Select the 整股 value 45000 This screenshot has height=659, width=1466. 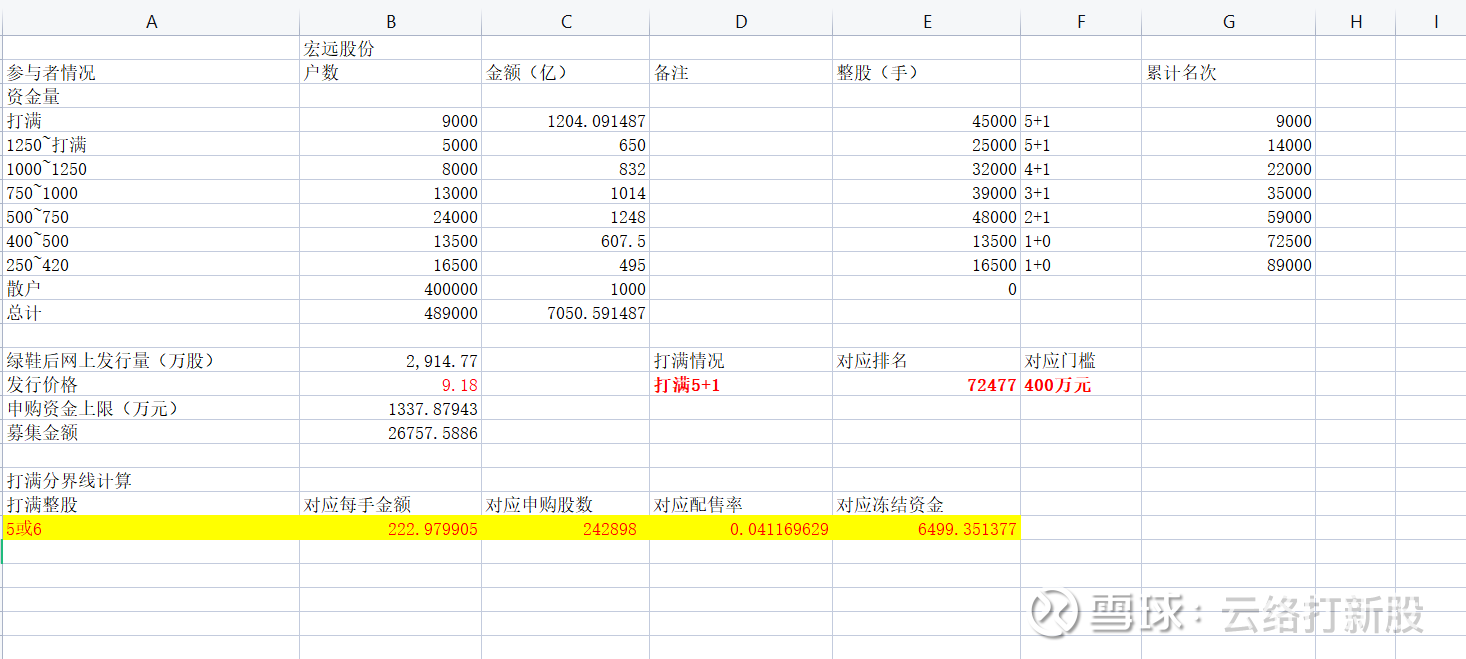(x=927, y=120)
